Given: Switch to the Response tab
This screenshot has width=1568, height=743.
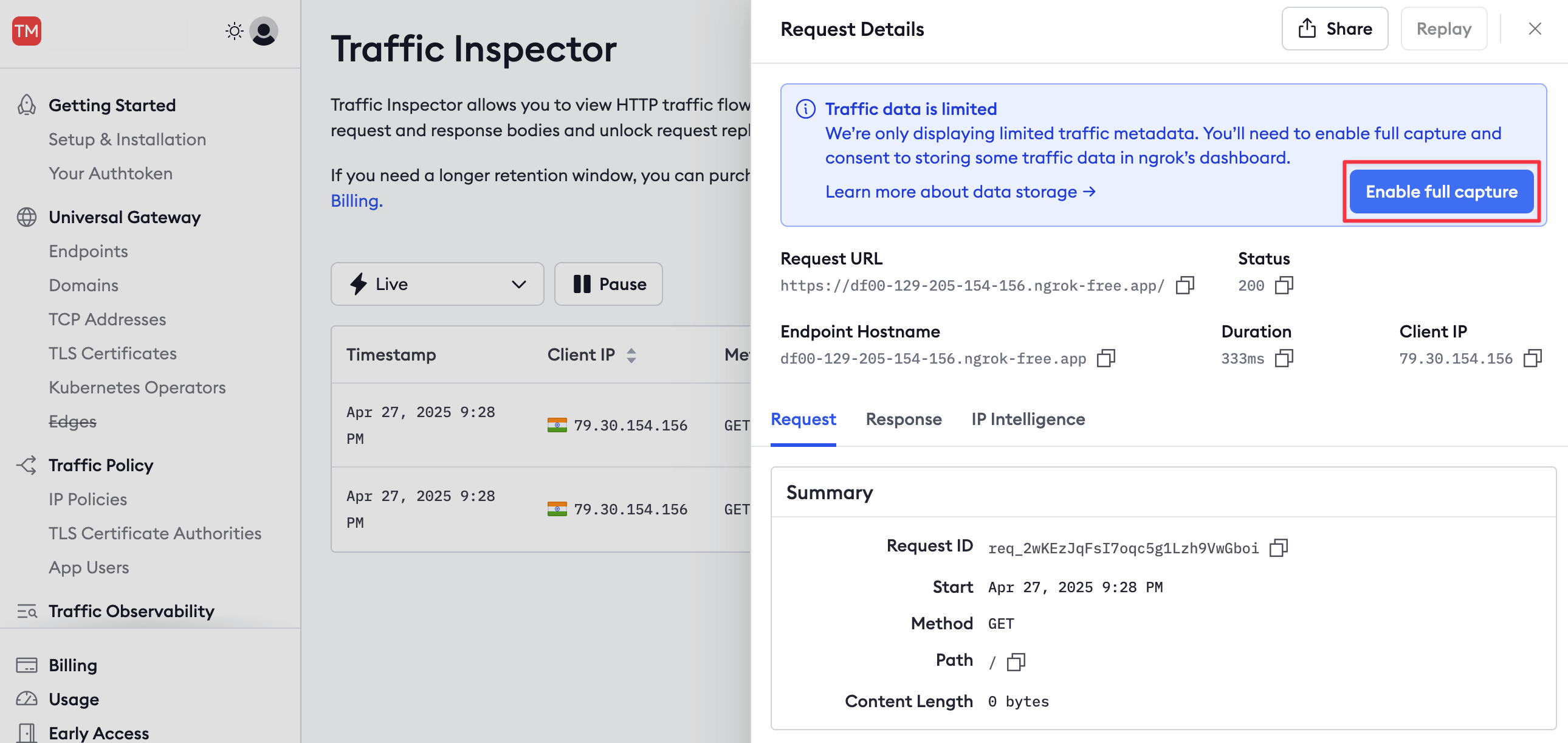Looking at the screenshot, I should pos(903,419).
